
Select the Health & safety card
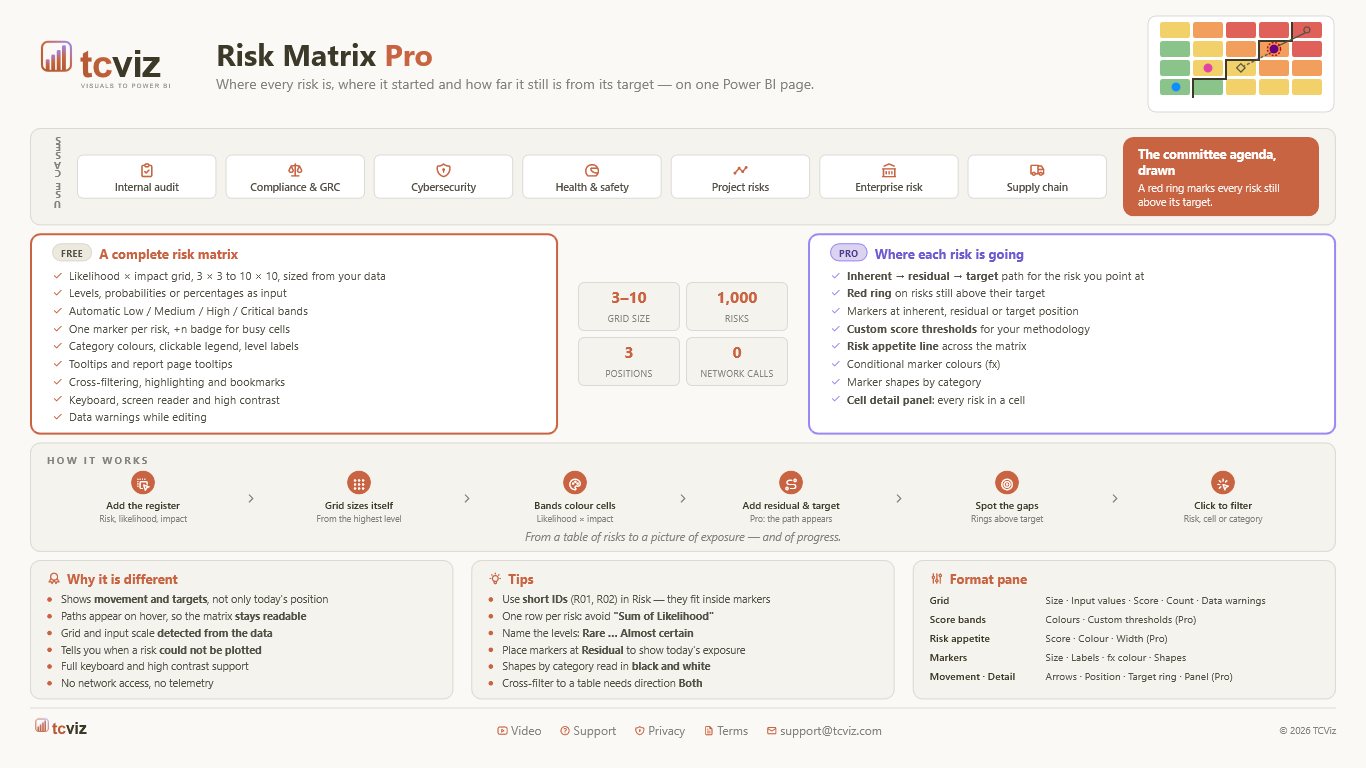[592, 177]
